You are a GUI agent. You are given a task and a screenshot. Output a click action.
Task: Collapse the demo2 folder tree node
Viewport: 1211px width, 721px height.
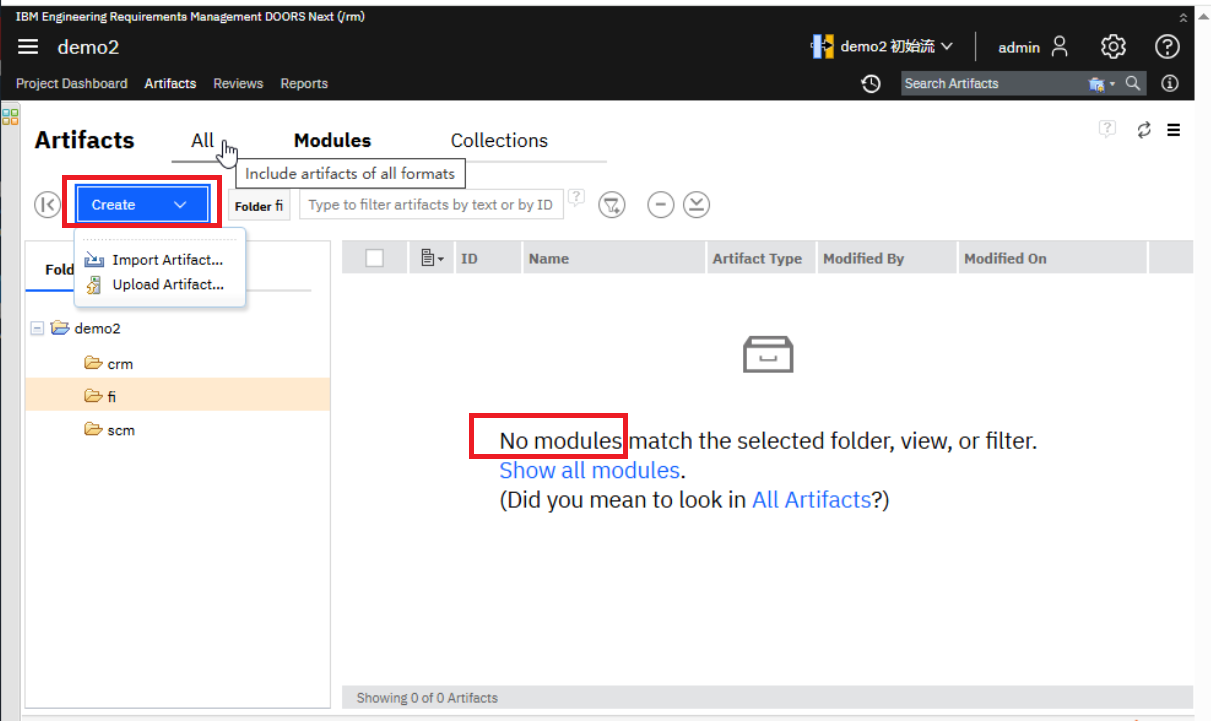coord(38,328)
